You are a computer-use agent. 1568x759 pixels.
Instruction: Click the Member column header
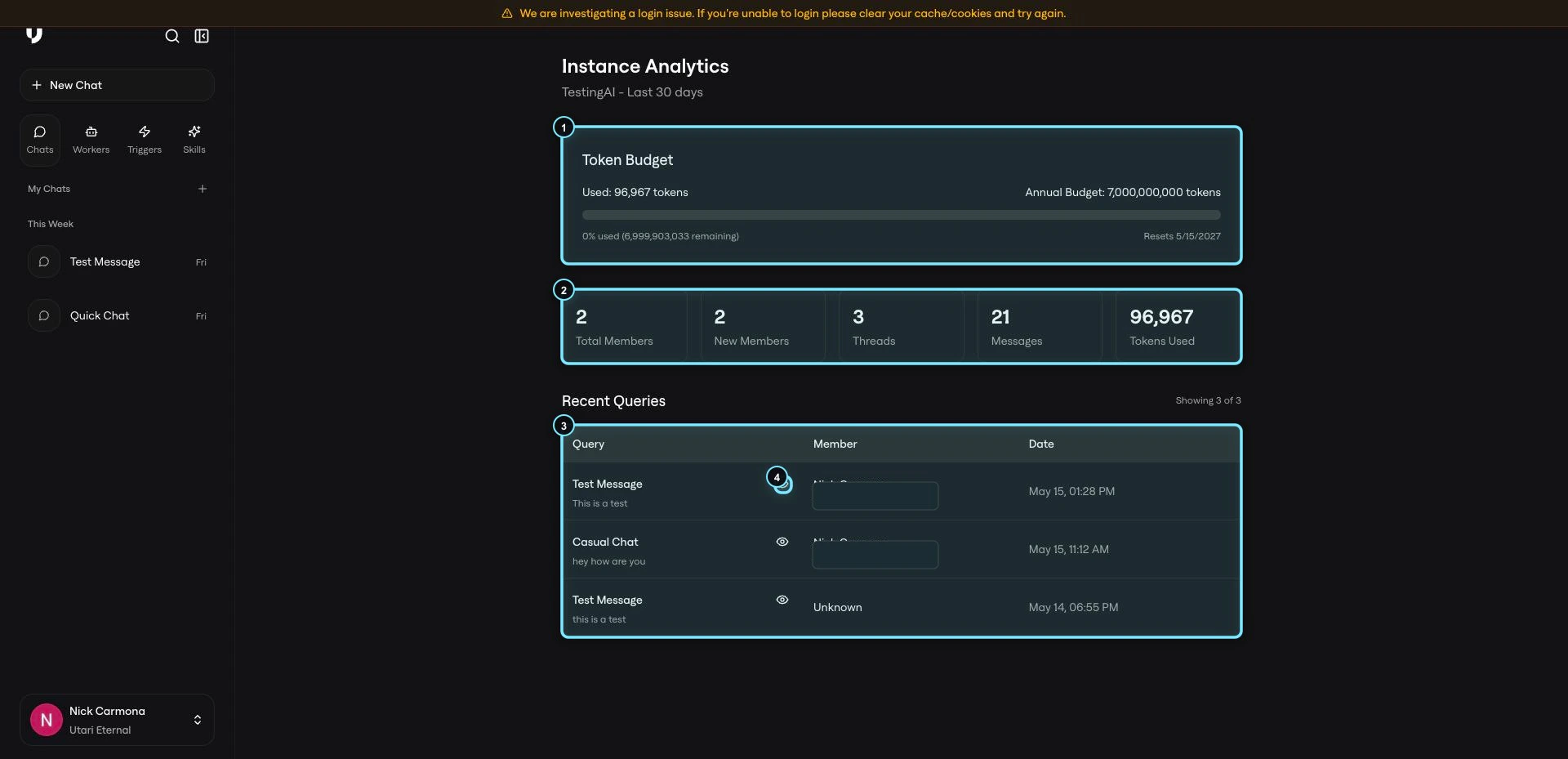835,444
